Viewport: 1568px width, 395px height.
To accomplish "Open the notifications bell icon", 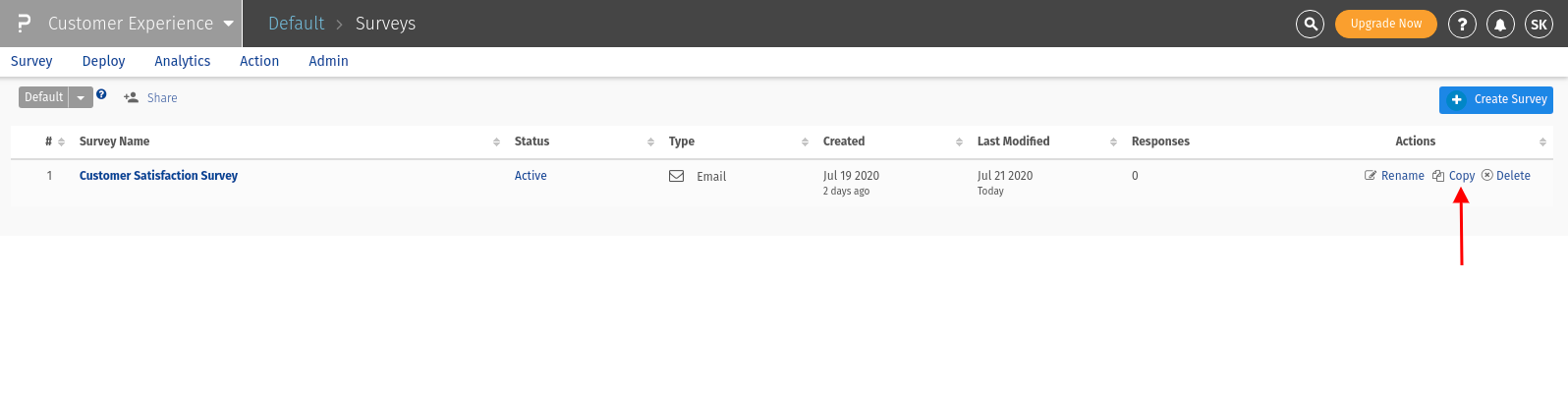I will [x=1500, y=24].
